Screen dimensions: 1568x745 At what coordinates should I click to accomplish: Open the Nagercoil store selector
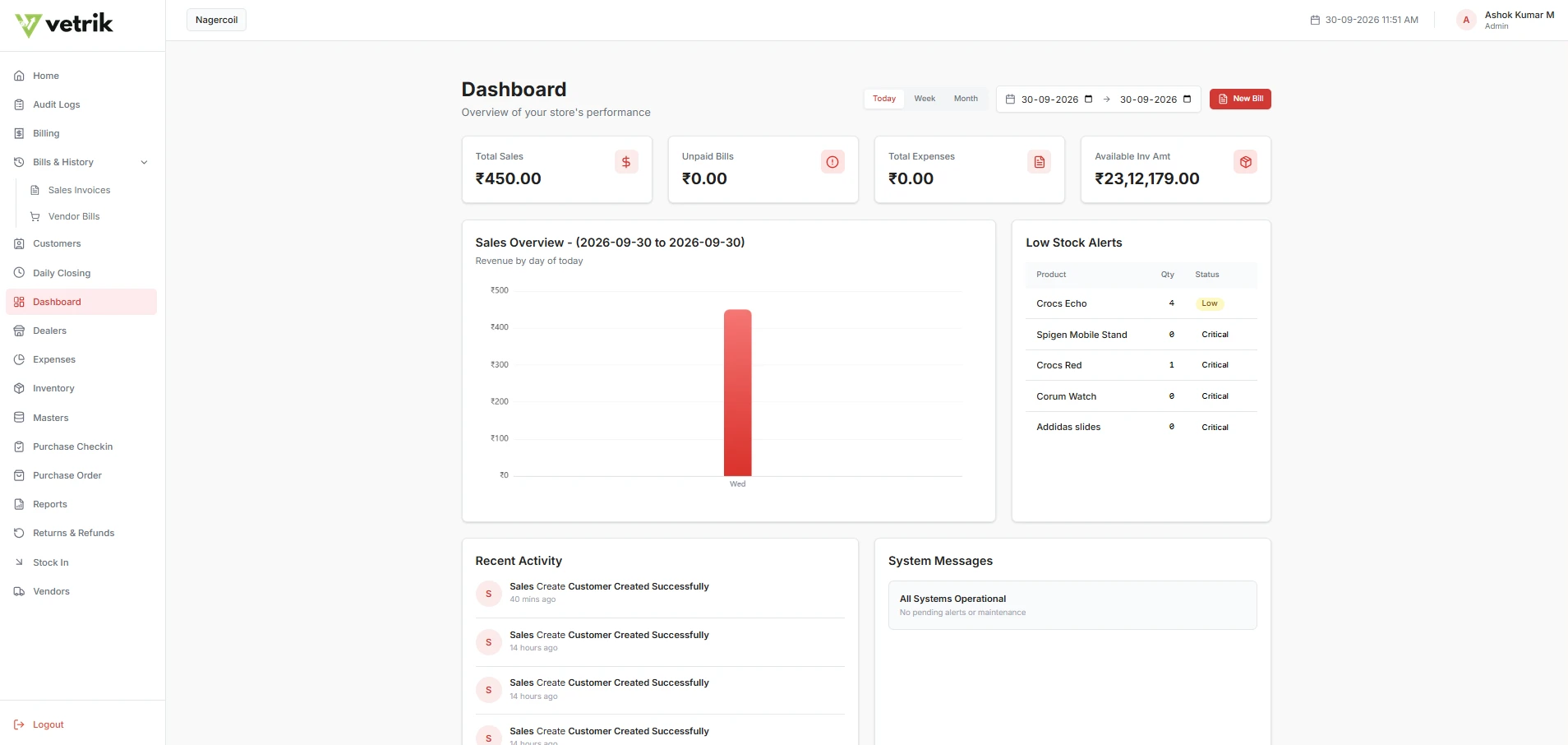(x=216, y=20)
